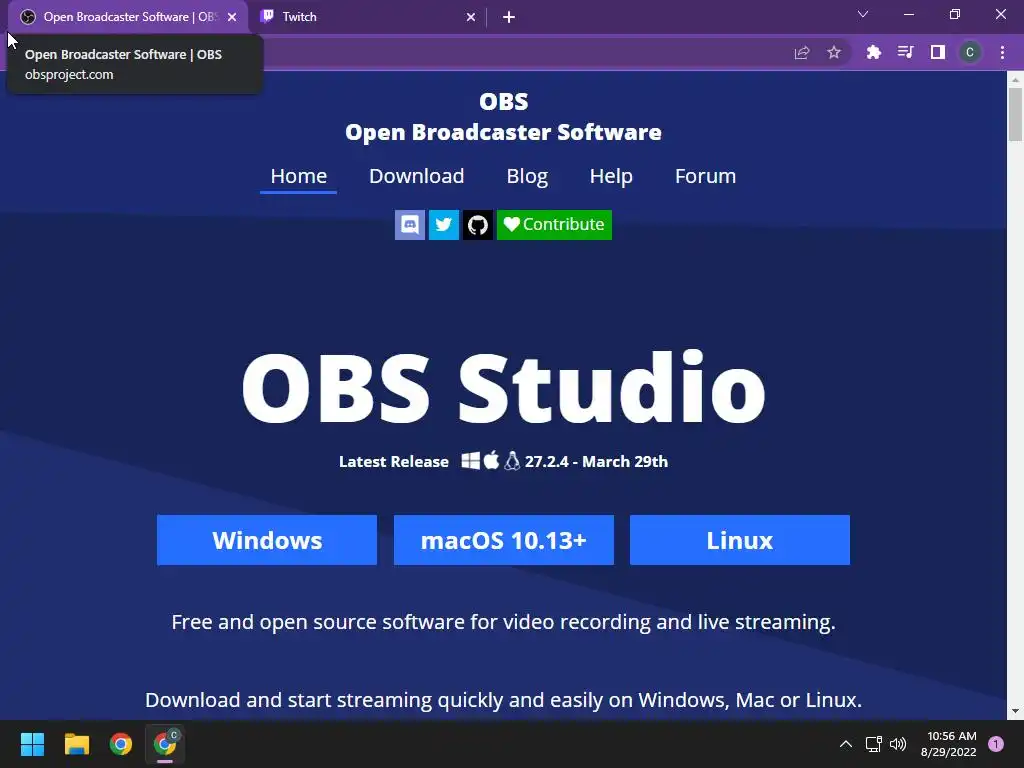Download OBS Studio for Windows

(x=266, y=540)
